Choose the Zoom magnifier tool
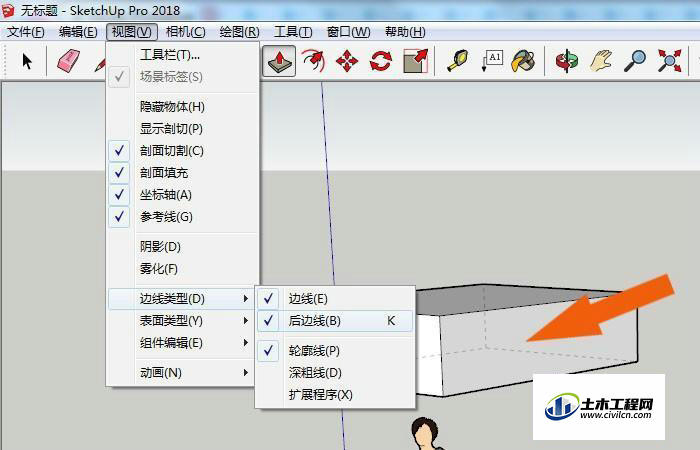700x450 pixels. click(635, 61)
